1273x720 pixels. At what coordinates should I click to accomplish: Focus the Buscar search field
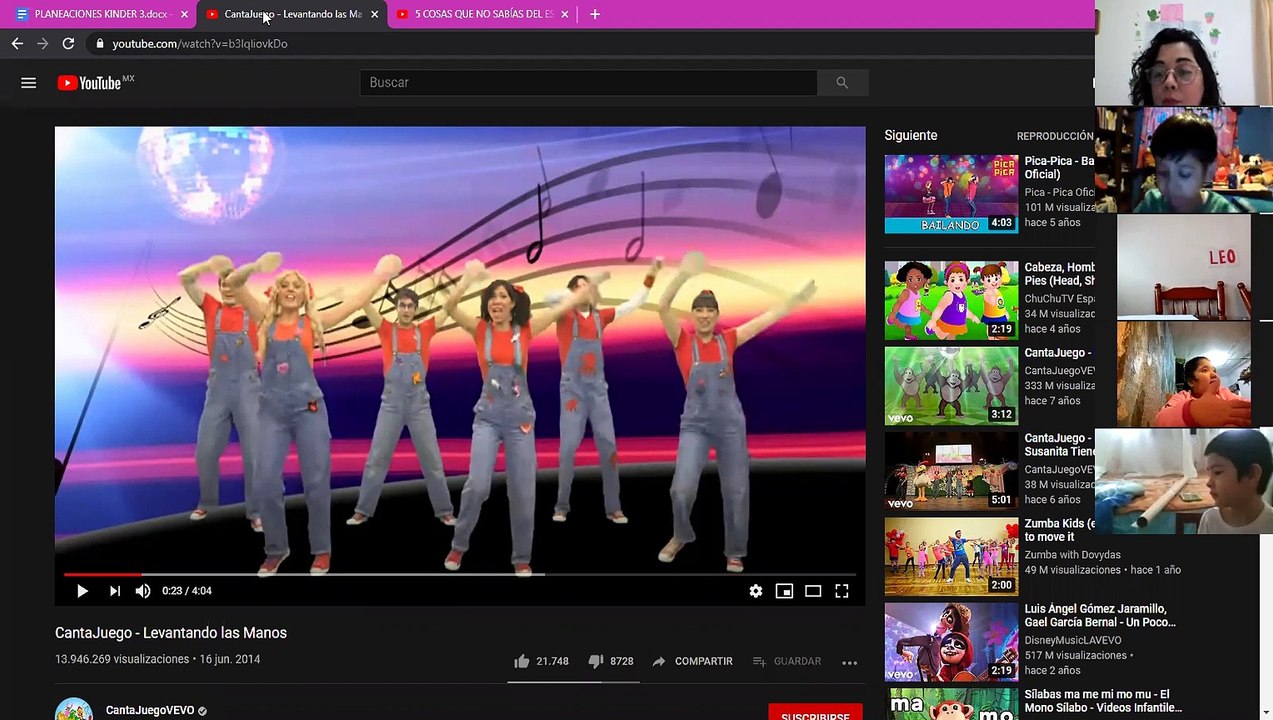click(588, 83)
